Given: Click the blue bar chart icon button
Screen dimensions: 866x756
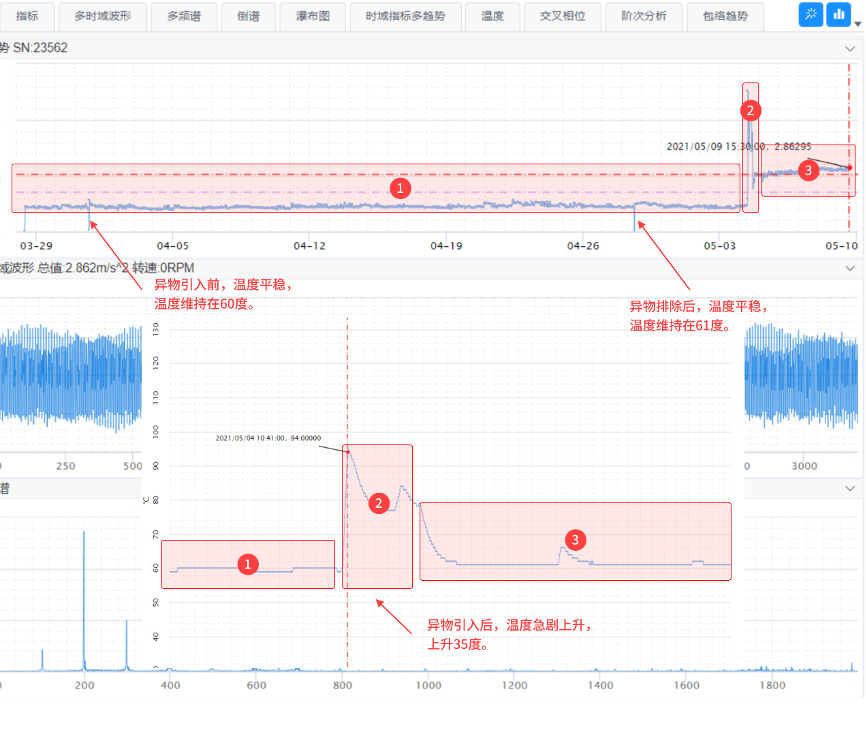Looking at the screenshot, I should click(838, 15).
